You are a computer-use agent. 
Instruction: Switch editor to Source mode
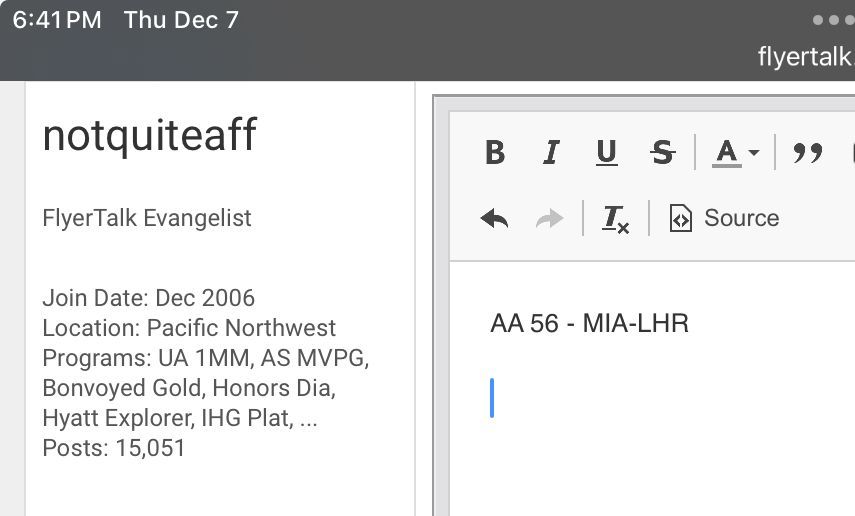(x=725, y=218)
